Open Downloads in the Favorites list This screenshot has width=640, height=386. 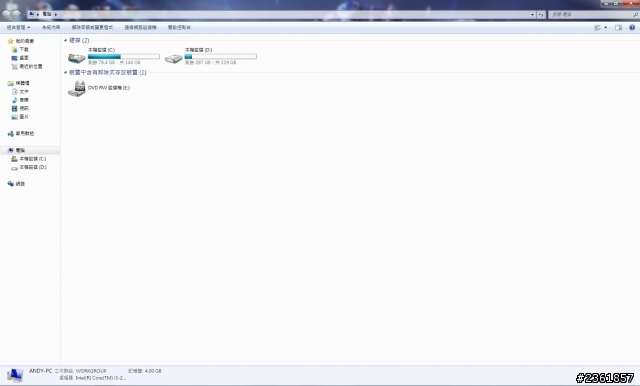point(20,49)
